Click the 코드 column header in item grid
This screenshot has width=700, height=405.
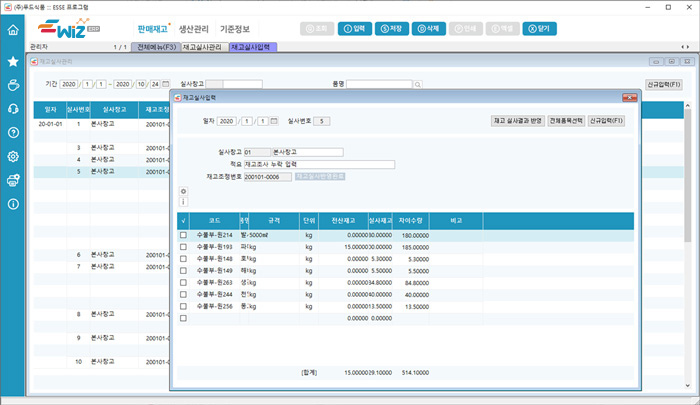tap(214, 221)
